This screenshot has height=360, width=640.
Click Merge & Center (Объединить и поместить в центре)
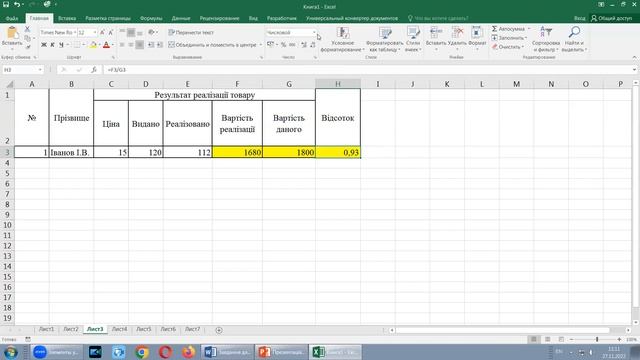(x=212, y=45)
